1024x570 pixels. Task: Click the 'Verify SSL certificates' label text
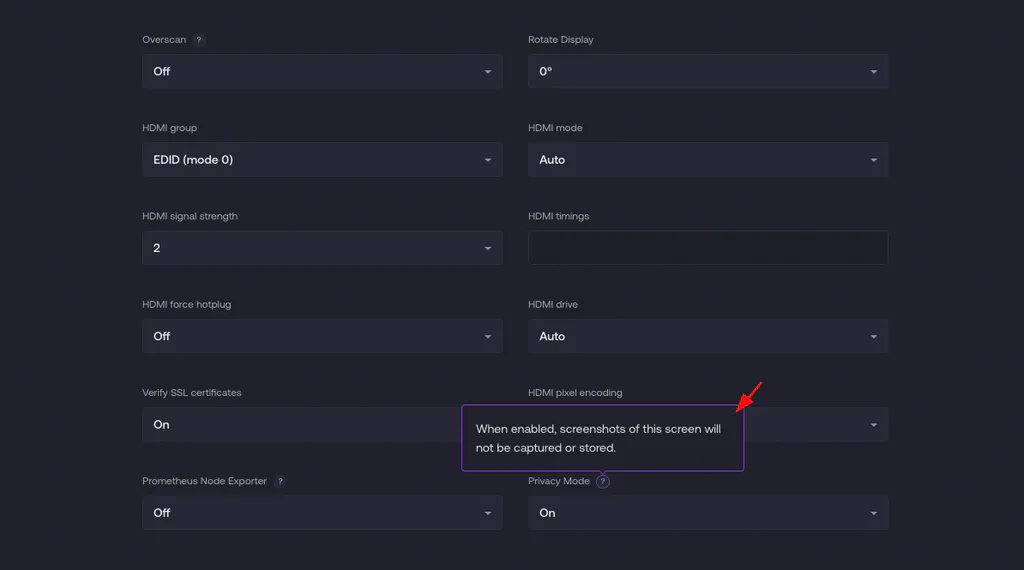tap(192, 392)
